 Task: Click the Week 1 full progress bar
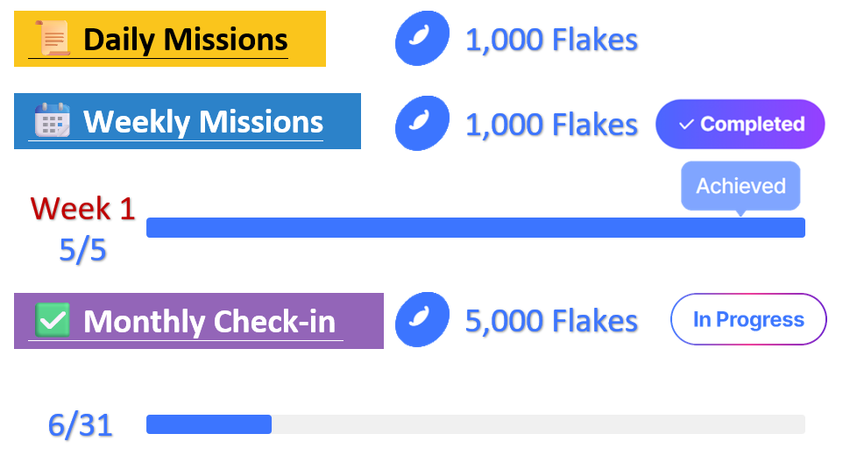point(475,228)
